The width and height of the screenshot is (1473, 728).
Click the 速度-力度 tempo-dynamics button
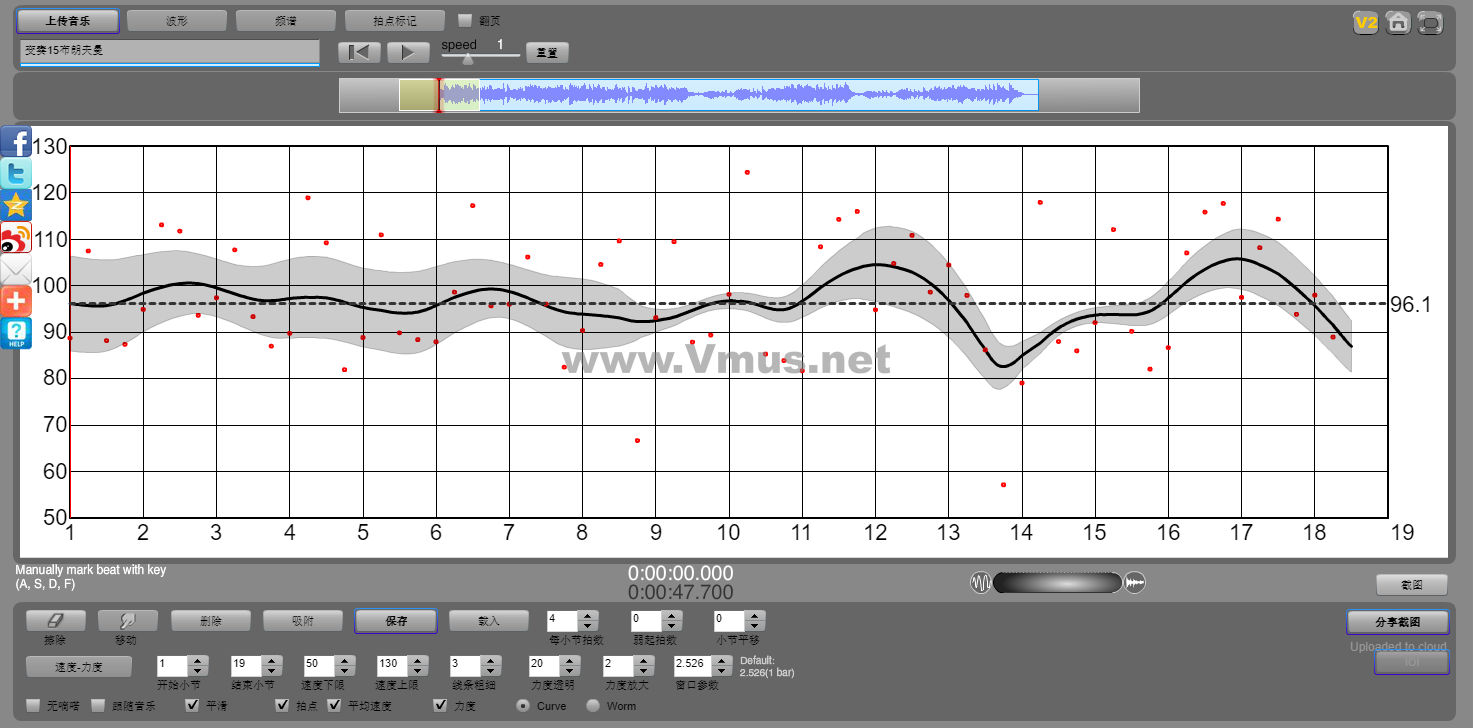point(79,666)
